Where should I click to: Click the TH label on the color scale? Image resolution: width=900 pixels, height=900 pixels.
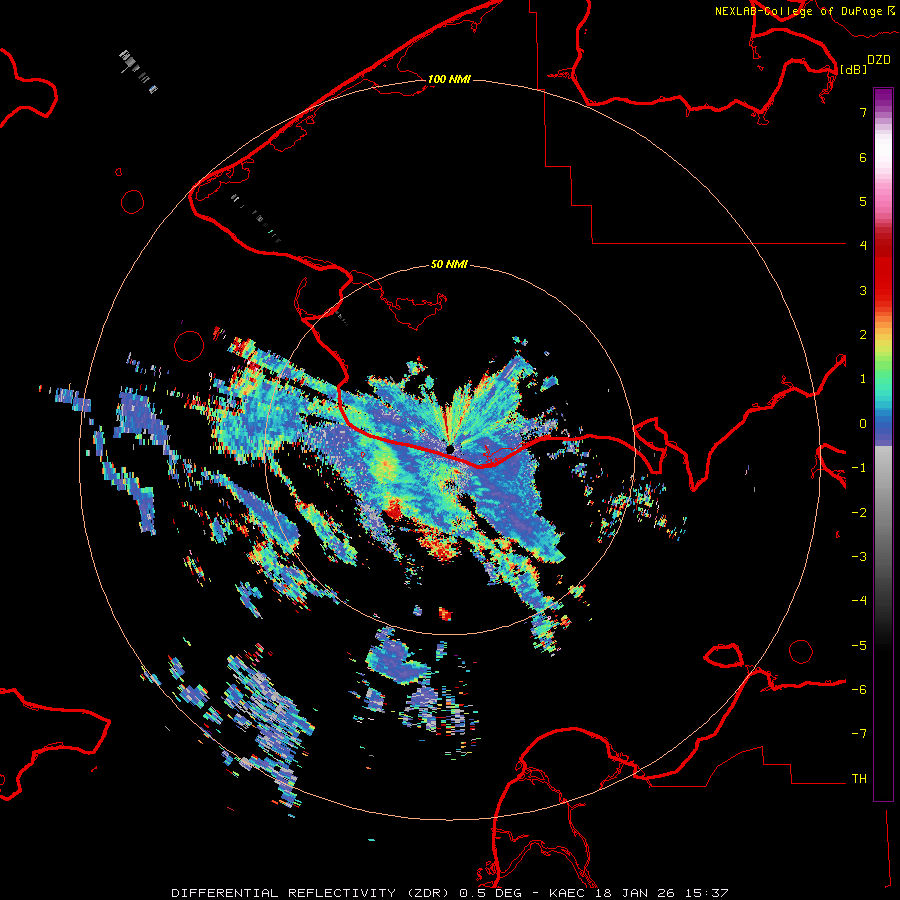(859, 778)
